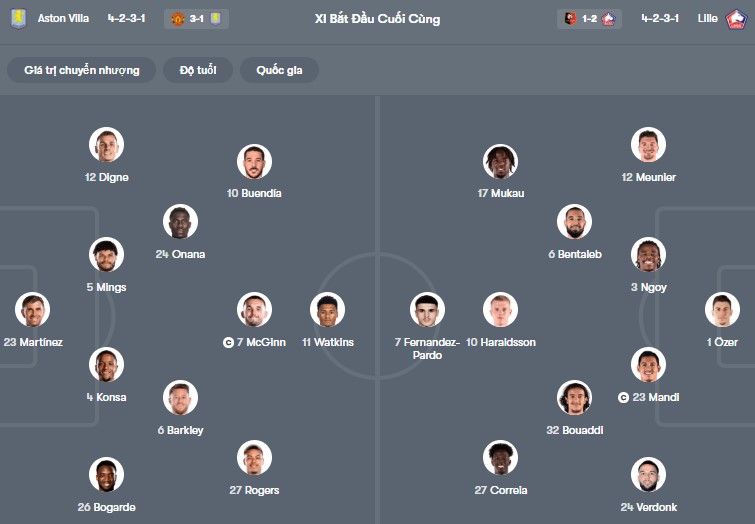Open the Aston Villa 3-1 match result
The width and height of the screenshot is (755, 524).
coord(197,19)
